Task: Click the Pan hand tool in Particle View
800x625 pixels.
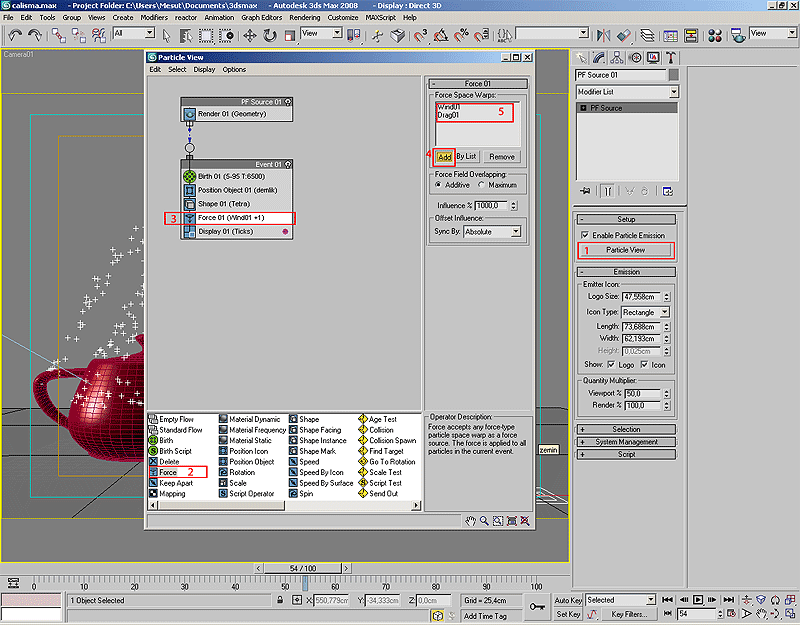Action: coord(470,521)
